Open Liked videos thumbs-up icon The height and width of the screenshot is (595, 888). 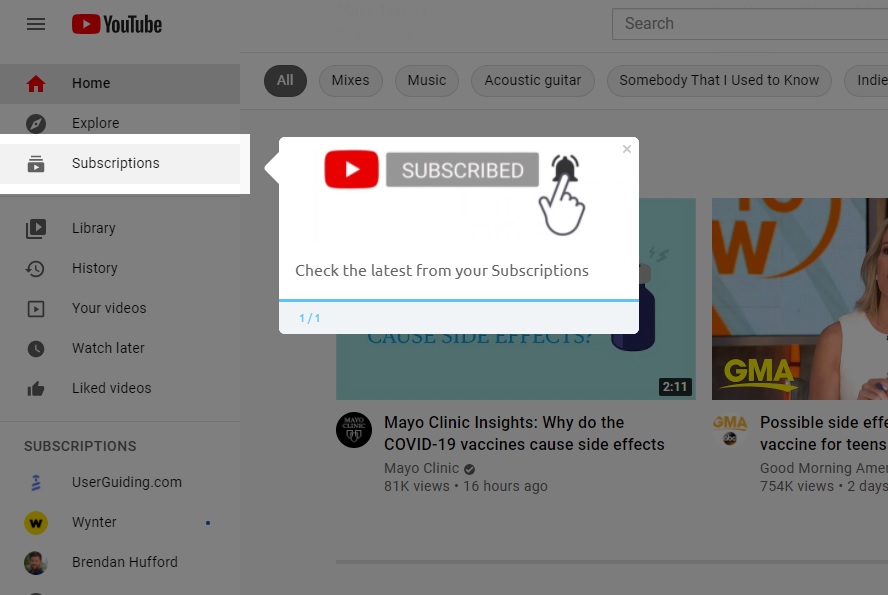(36, 388)
